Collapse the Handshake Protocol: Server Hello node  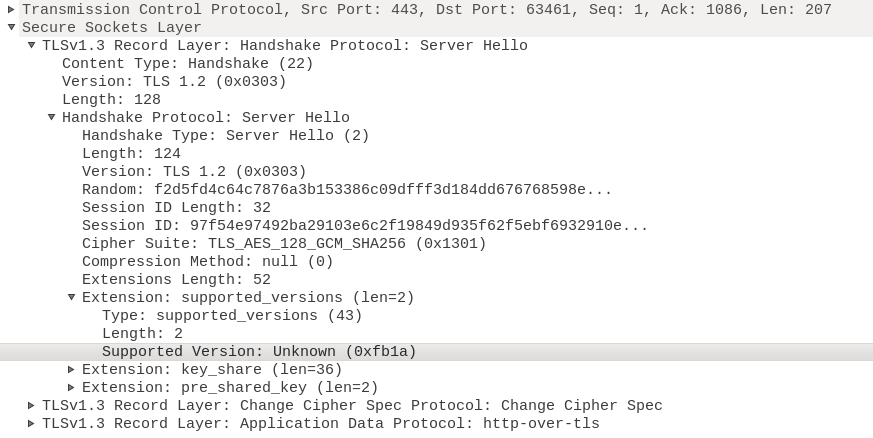51,117
